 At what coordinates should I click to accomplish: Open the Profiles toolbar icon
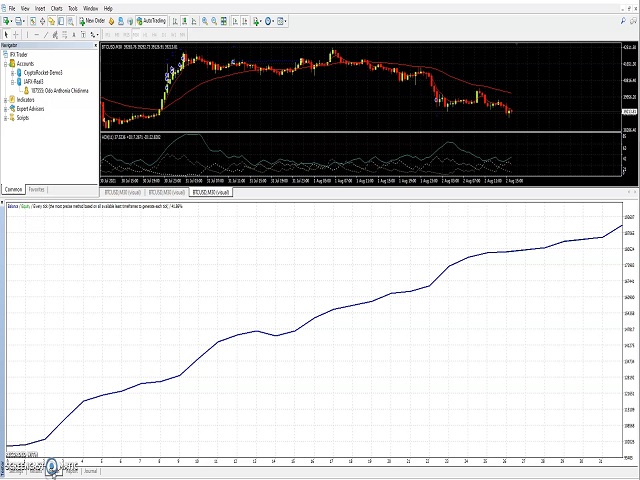pyautogui.click(x=18, y=21)
